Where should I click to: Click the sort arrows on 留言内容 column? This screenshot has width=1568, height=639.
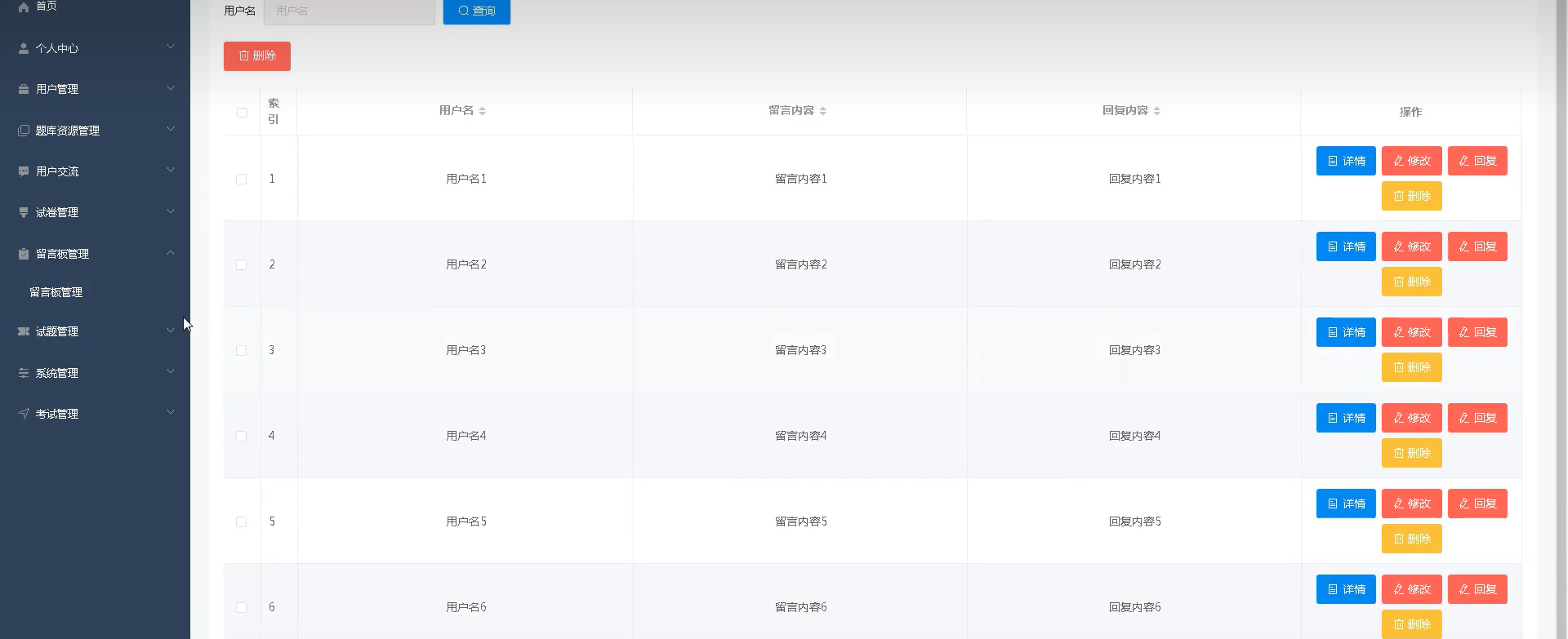(823, 111)
